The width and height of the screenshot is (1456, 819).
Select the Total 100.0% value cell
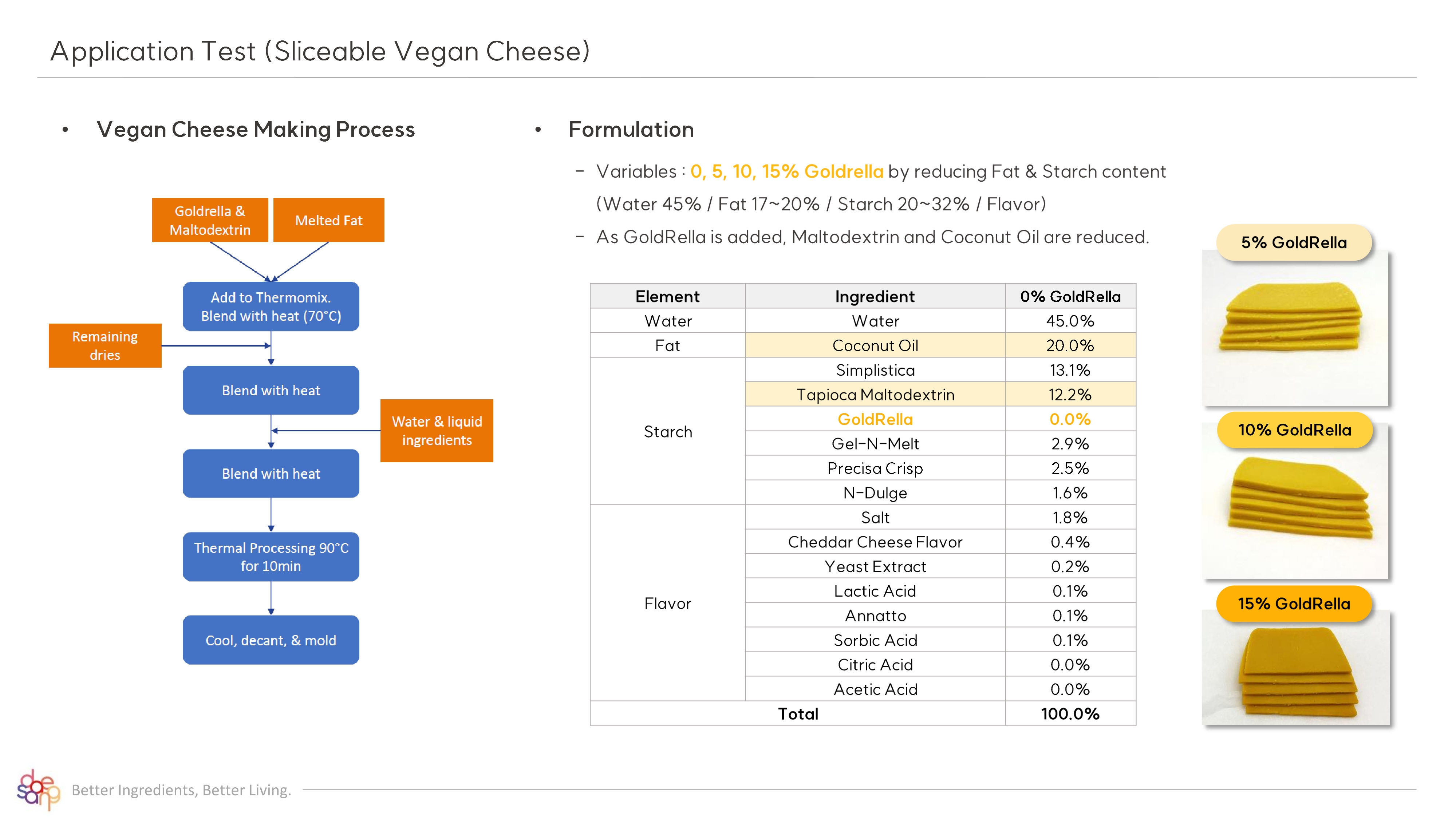pos(1070,714)
